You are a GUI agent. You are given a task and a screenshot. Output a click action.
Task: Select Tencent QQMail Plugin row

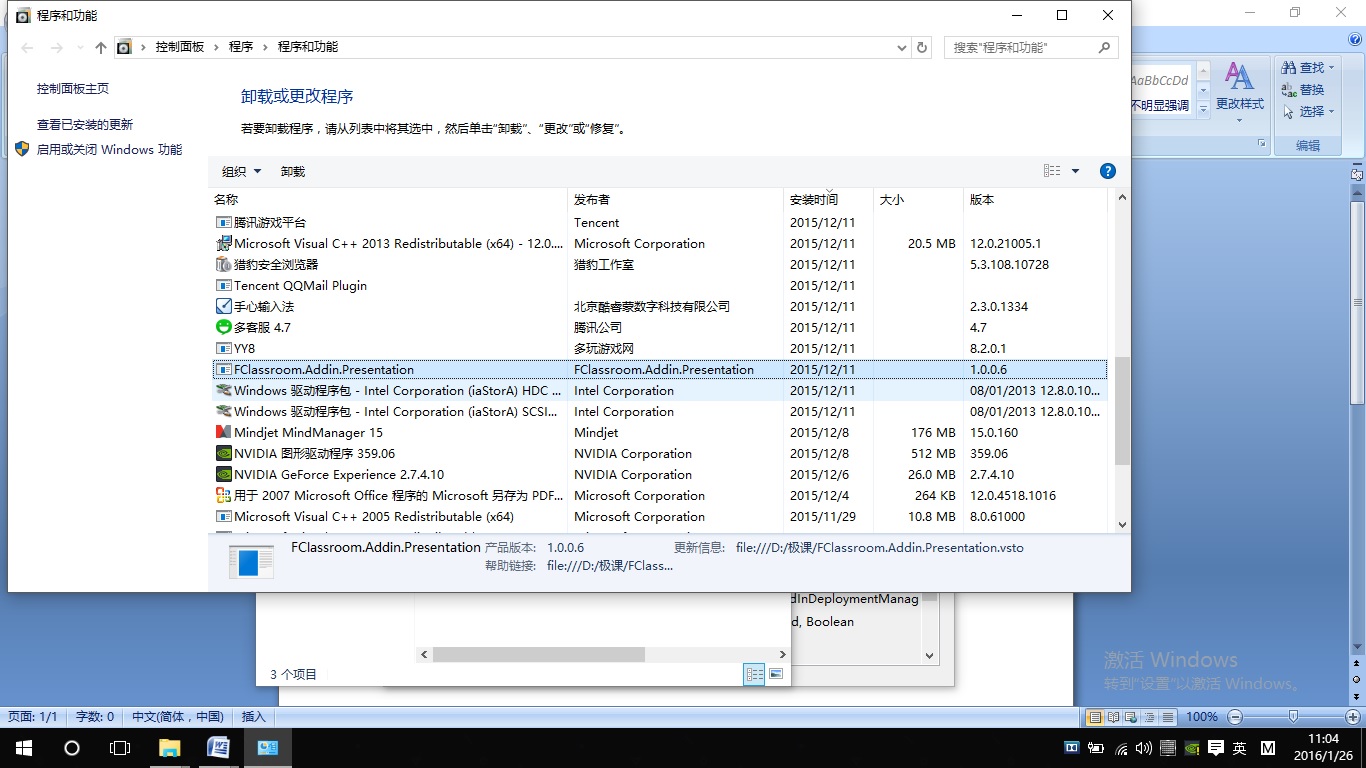660,286
